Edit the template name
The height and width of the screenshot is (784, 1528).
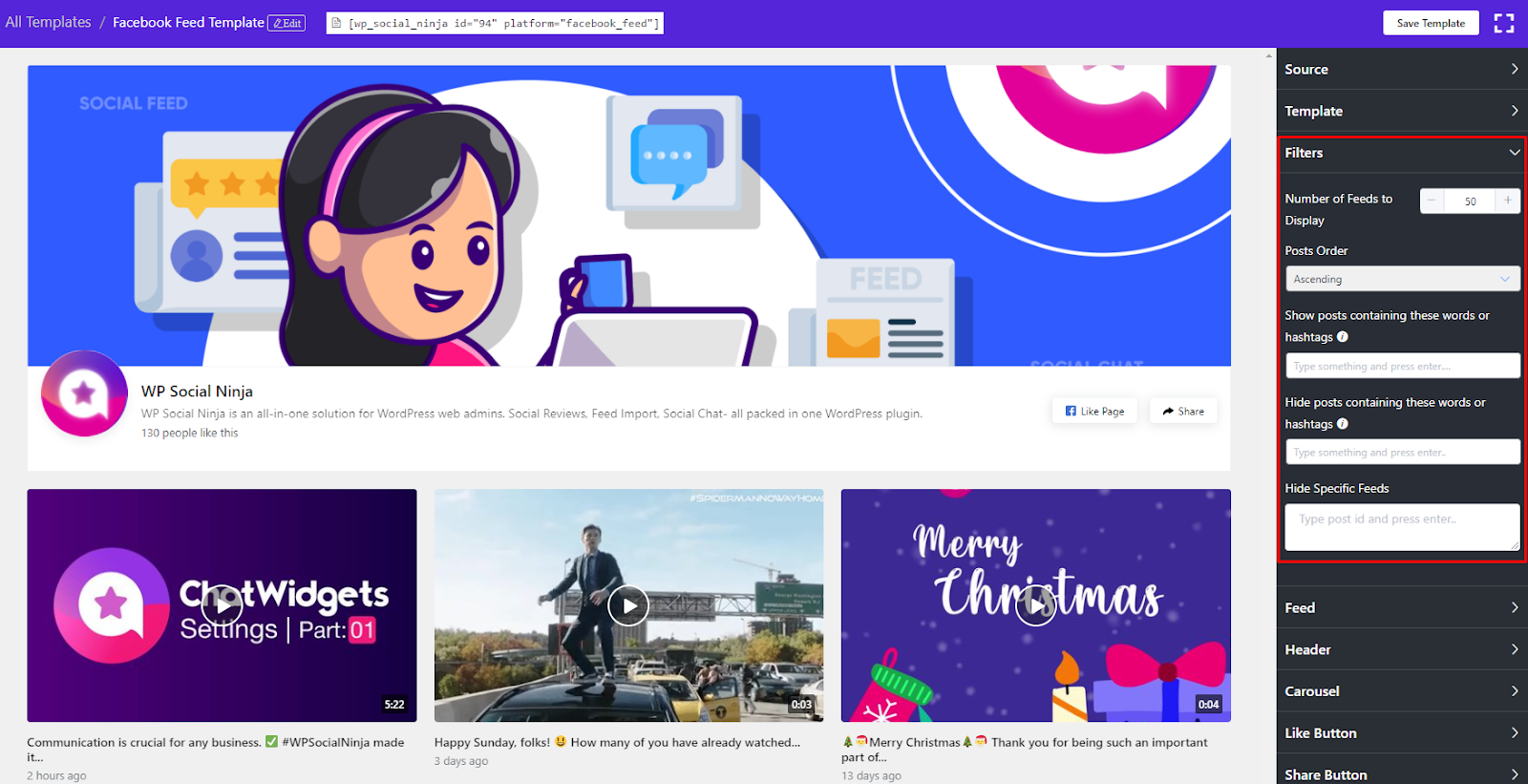(x=286, y=23)
